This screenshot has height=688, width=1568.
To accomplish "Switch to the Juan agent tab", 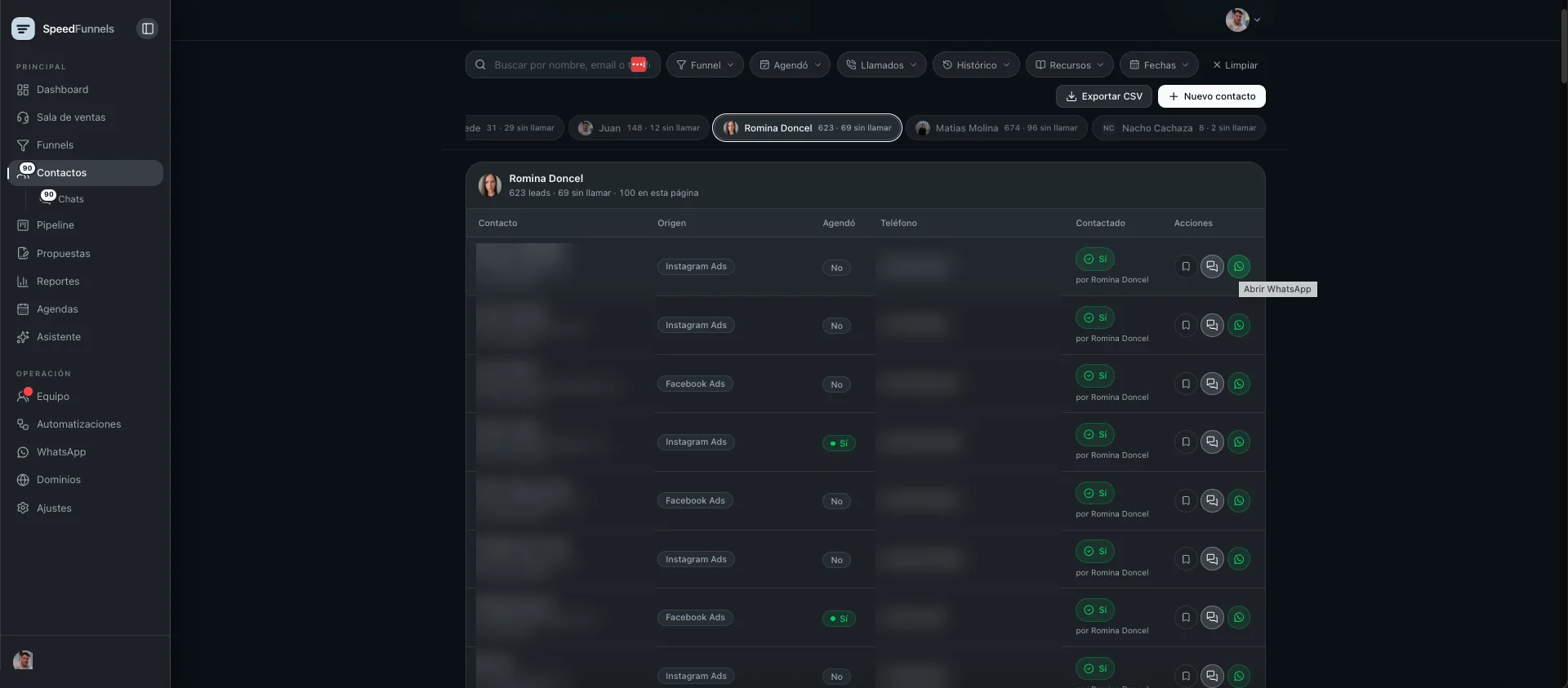I will point(639,128).
